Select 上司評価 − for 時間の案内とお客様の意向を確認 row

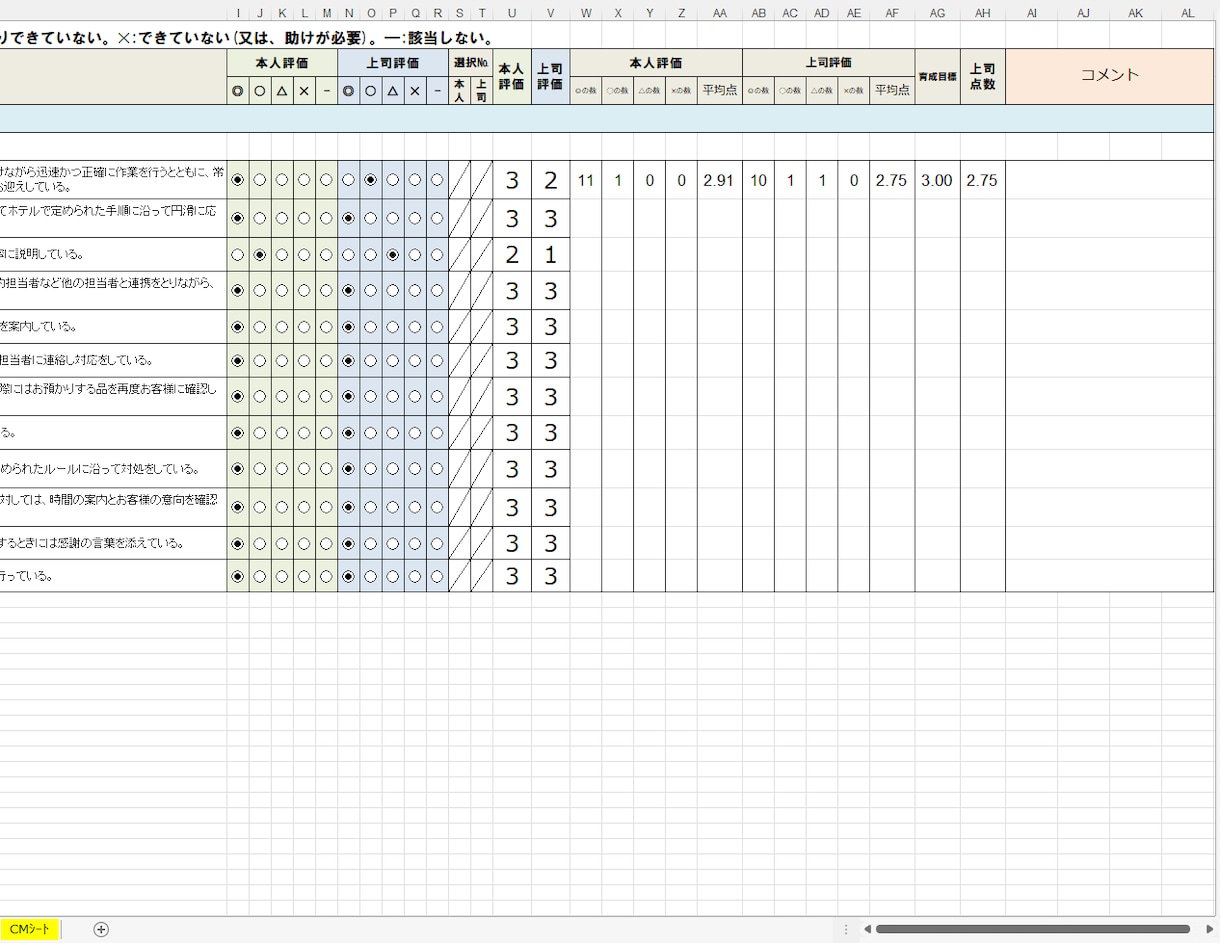[437, 507]
